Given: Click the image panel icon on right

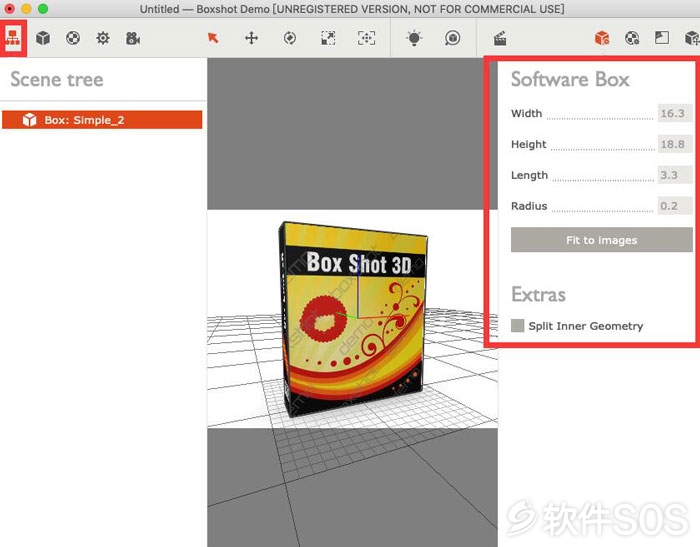Looking at the screenshot, I should pos(662,38).
